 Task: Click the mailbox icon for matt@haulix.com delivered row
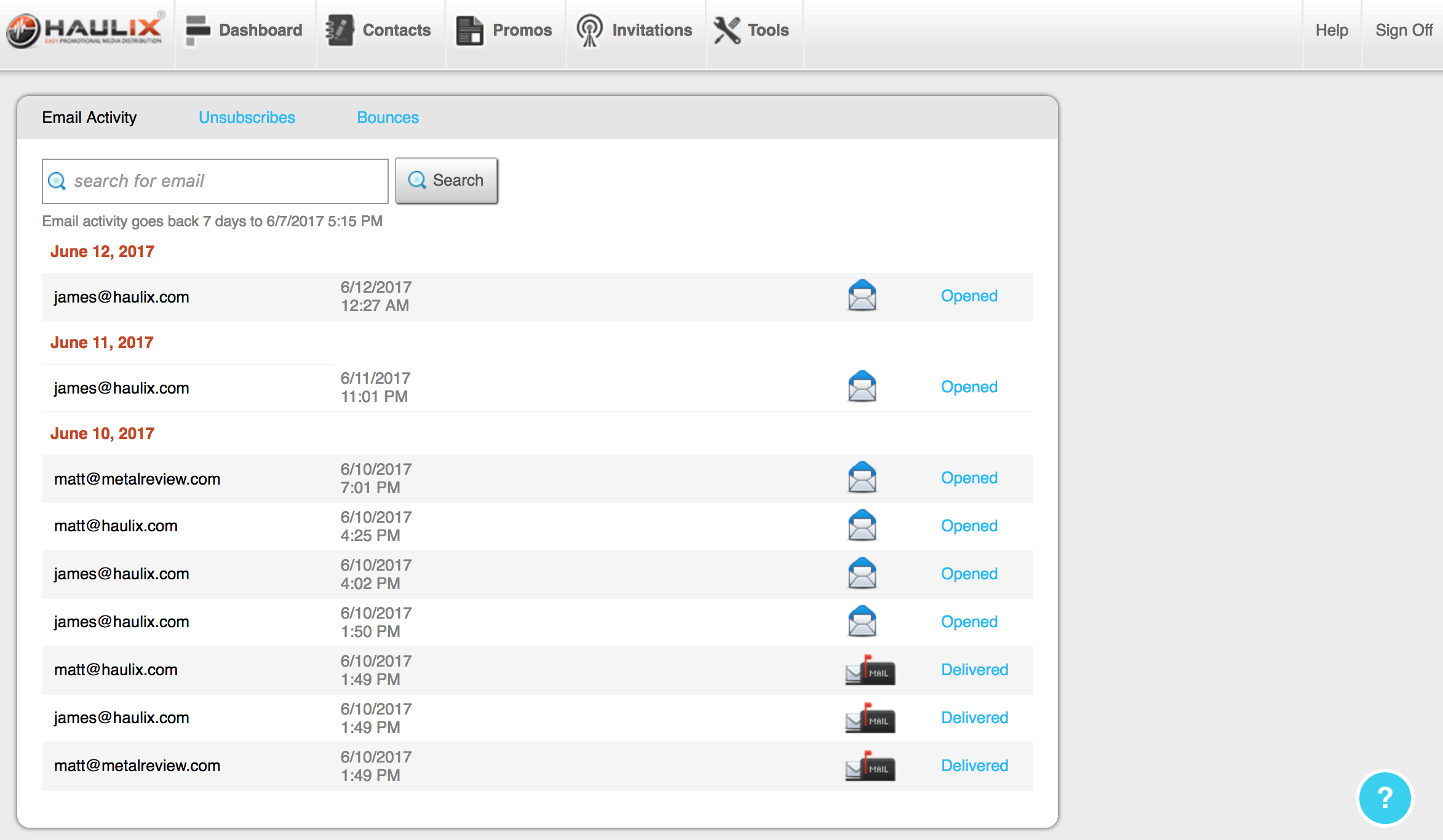870,670
